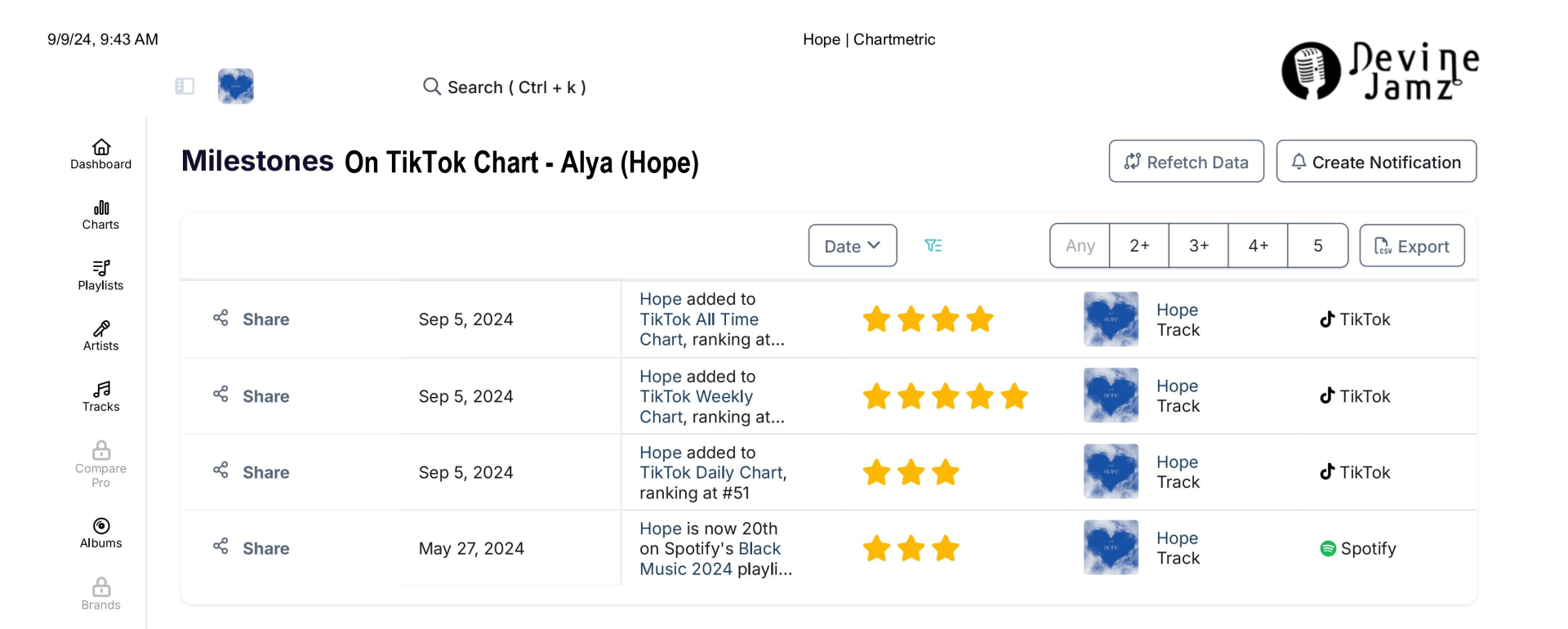Screen dimensions: 1568x629
Task: Select the Any star rating filter
Action: (1080, 246)
